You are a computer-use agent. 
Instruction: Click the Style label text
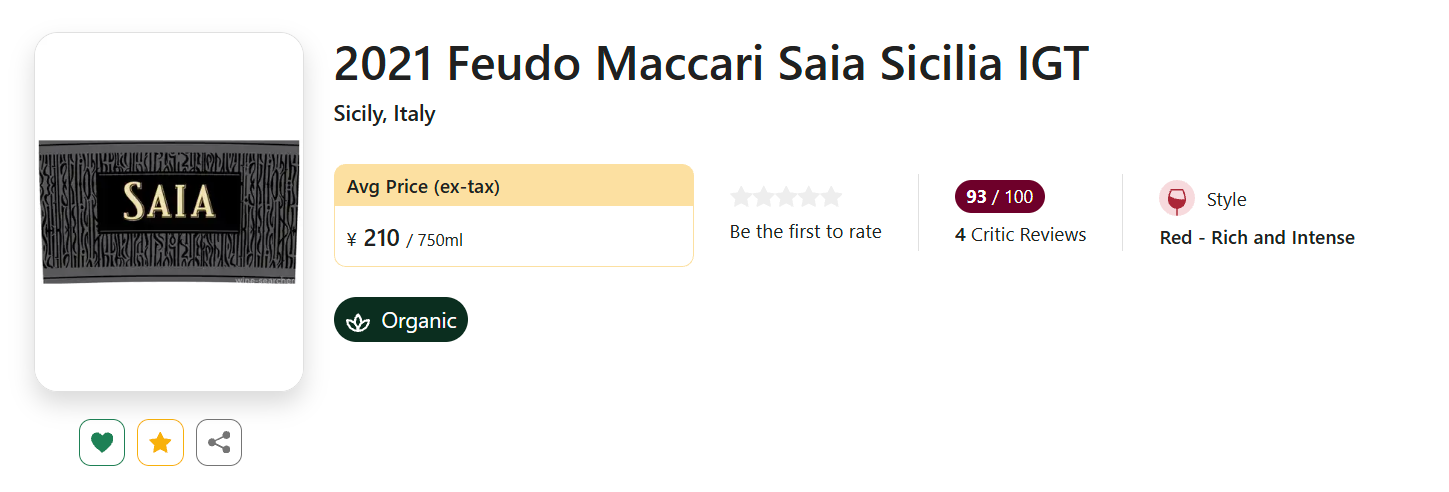(x=1226, y=200)
